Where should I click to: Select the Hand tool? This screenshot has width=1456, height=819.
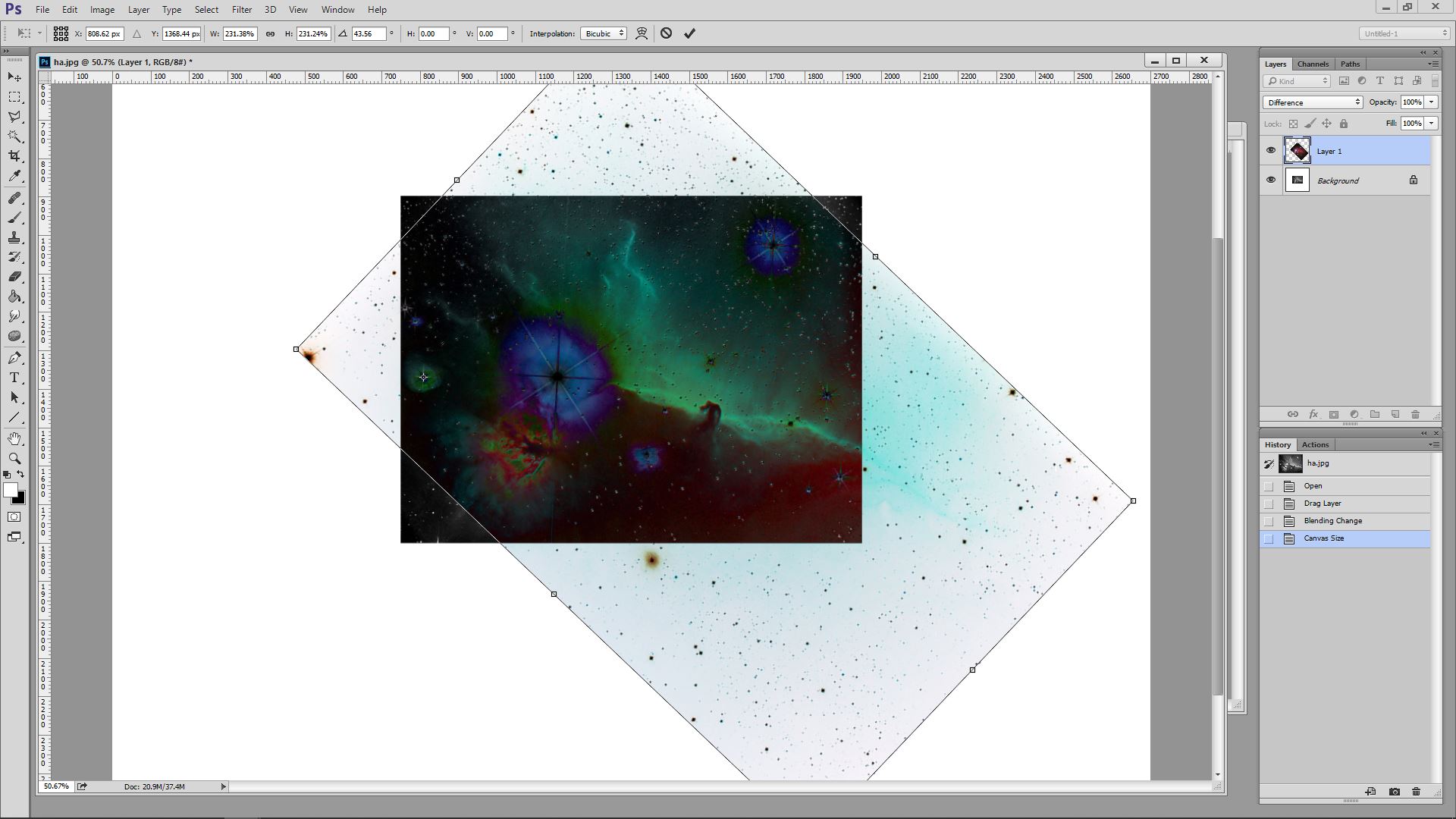(14, 439)
